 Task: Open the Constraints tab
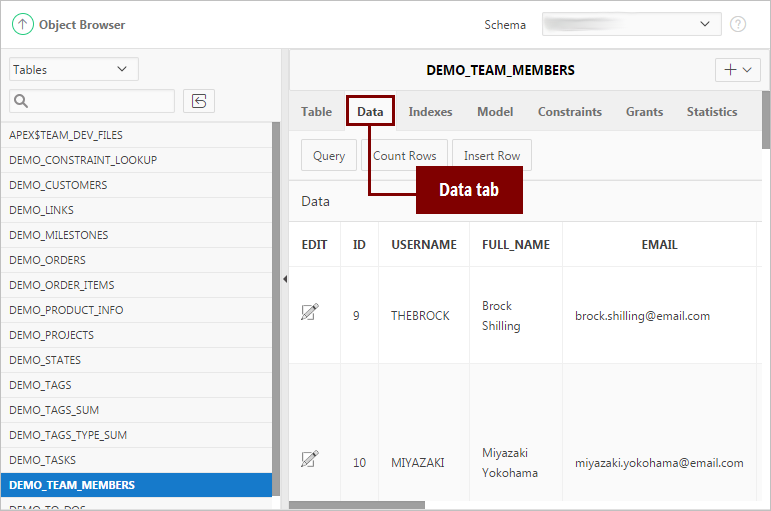point(569,112)
